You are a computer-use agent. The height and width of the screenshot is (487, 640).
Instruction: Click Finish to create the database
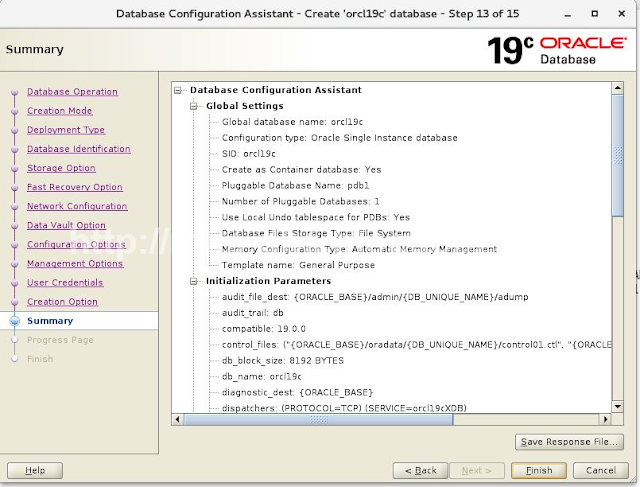pos(539,470)
